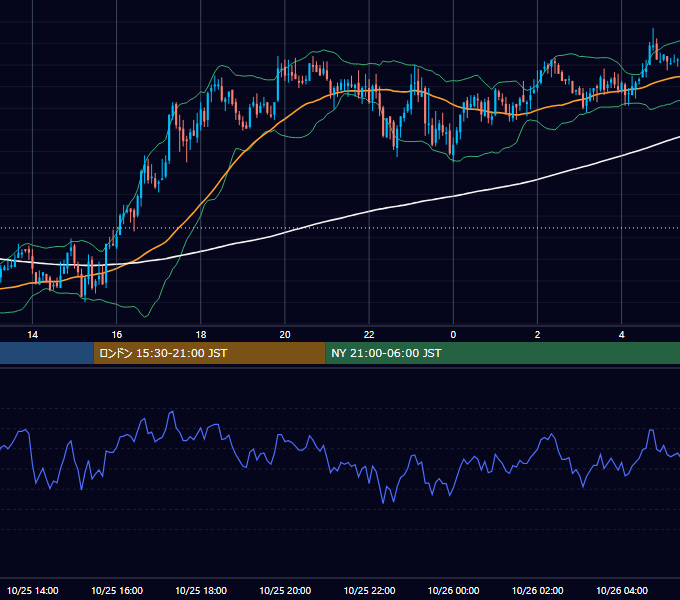
Task: Click the 10/25 22:00 date label
Action: 369,590
